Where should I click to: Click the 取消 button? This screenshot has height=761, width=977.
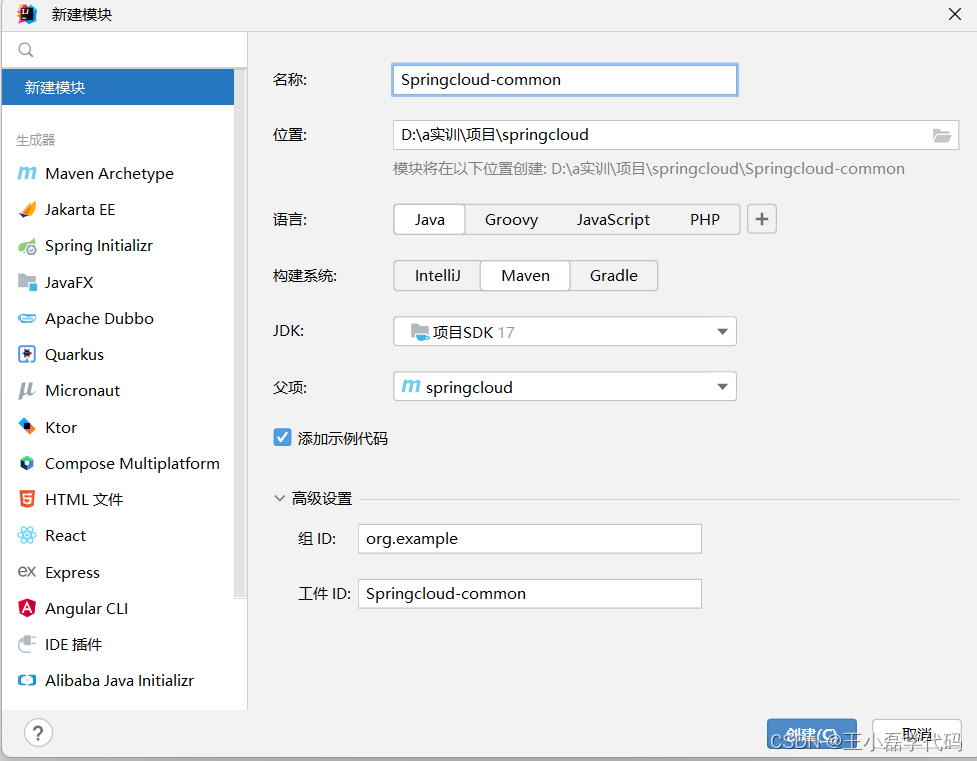click(916, 733)
